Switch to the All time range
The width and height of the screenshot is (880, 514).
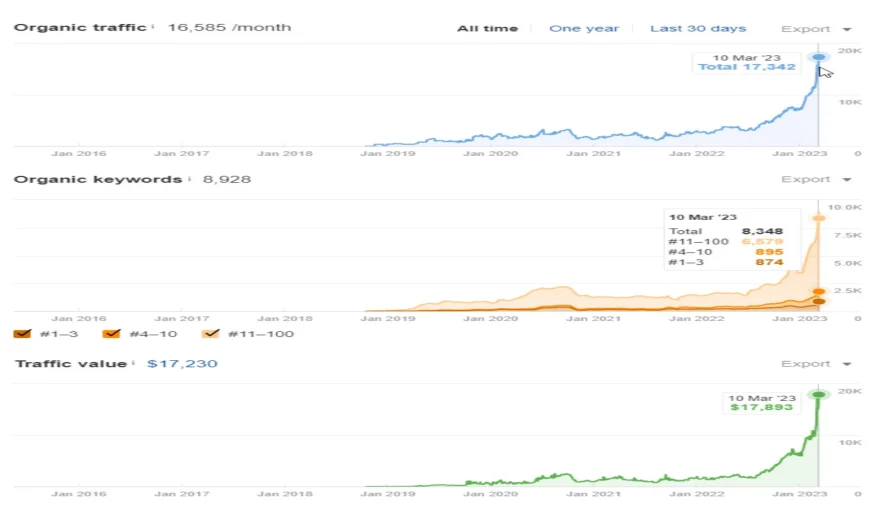487,29
